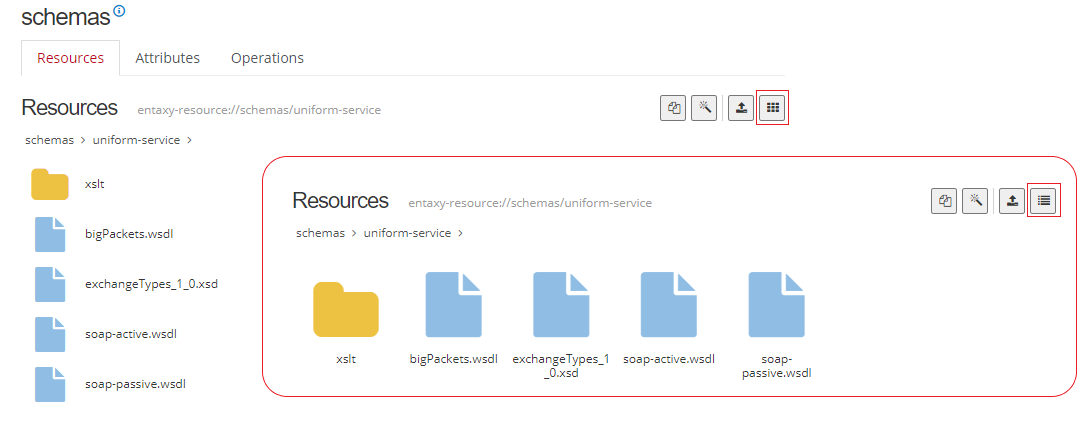Click the upload icon next to the list view button
The height and width of the screenshot is (423, 1082).
click(1012, 201)
